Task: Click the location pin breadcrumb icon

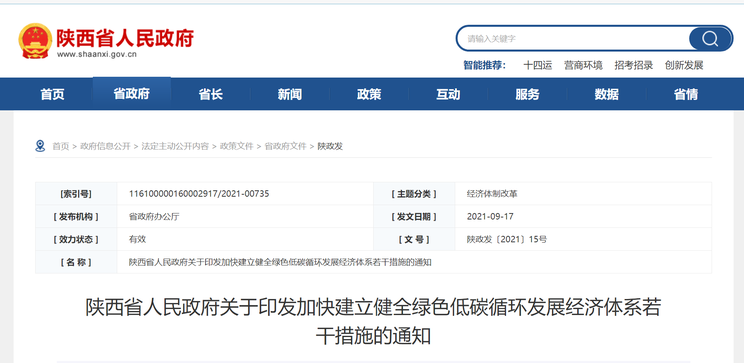Action: [40, 146]
